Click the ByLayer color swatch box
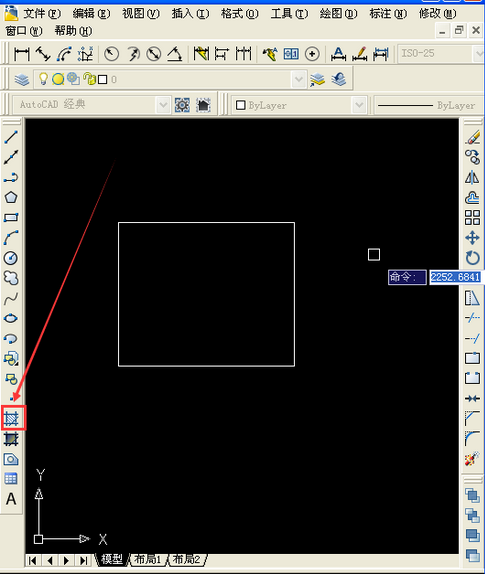 coord(240,105)
